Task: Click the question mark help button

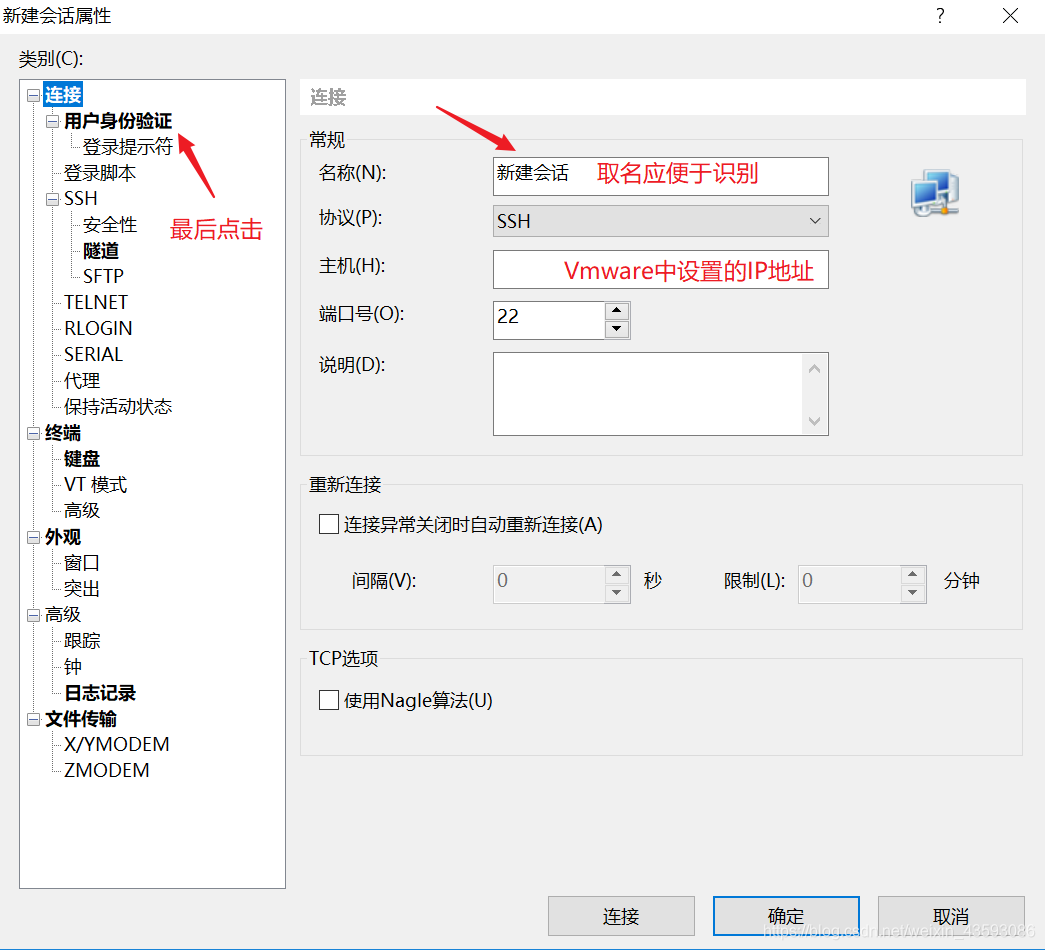Action: (x=940, y=15)
